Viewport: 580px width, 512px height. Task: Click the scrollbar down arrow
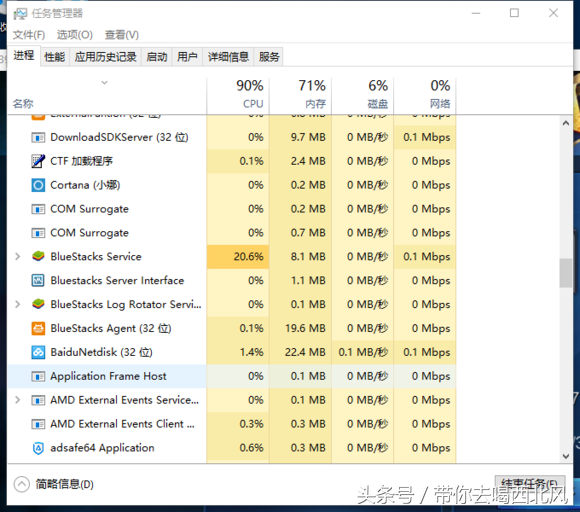click(x=566, y=456)
